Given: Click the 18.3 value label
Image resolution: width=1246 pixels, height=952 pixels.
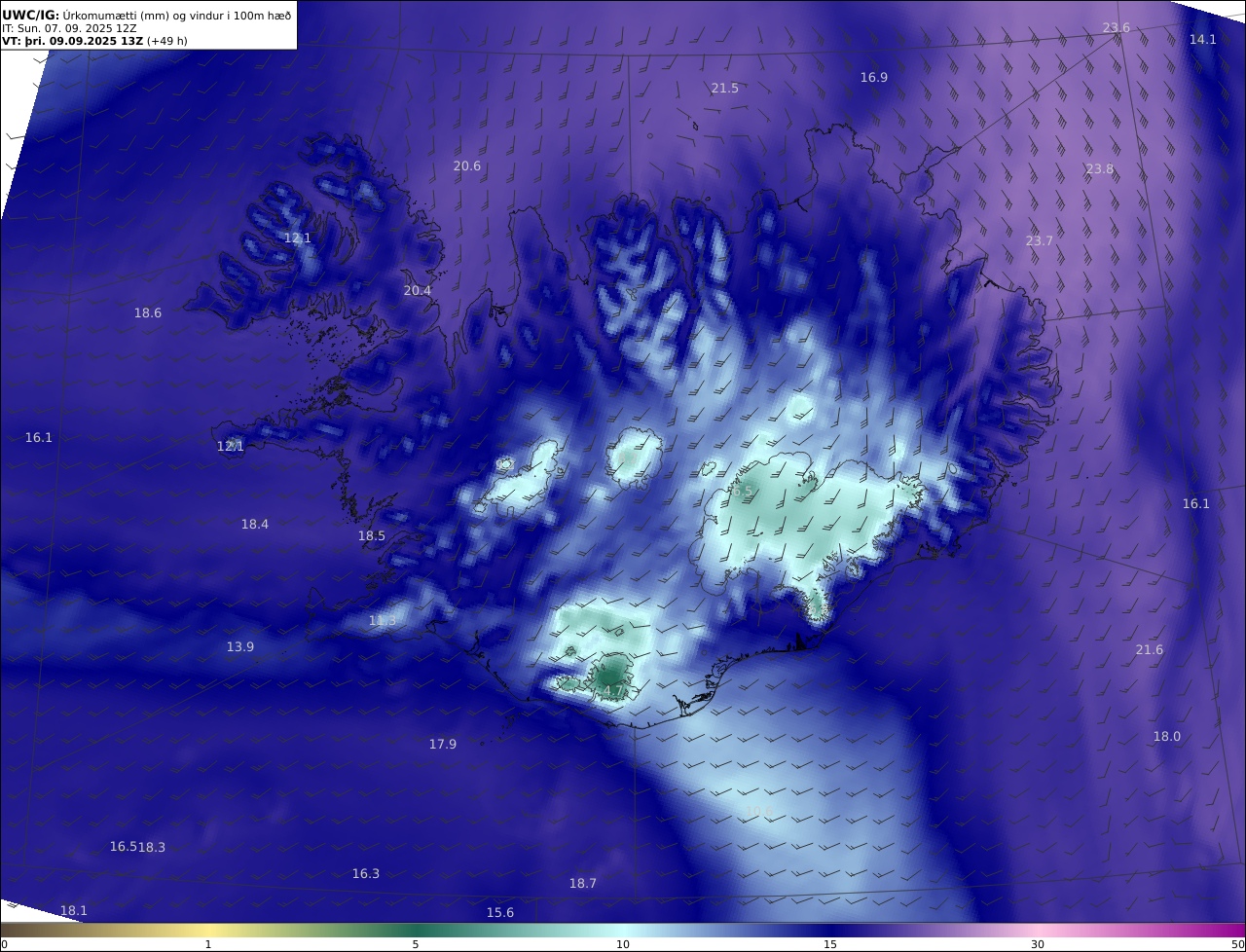Looking at the screenshot, I should coord(152,847).
